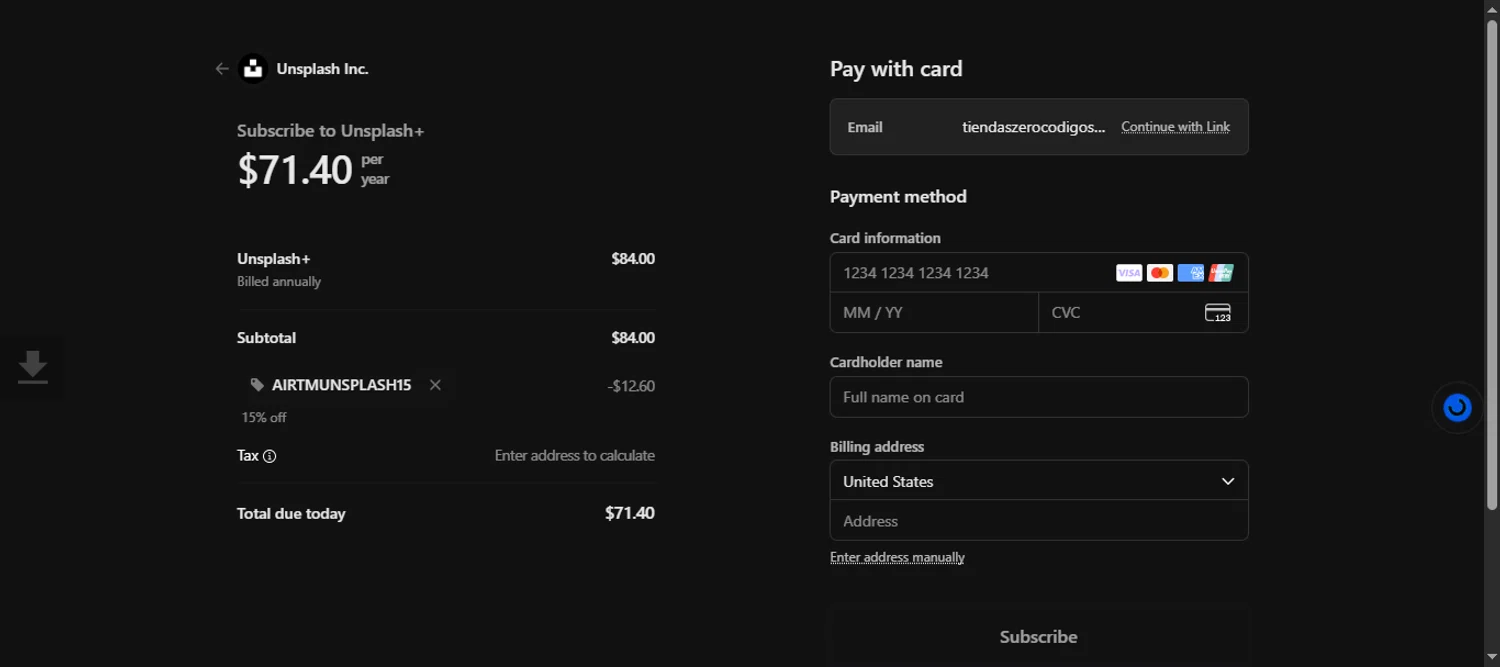Click the 15% off label

tap(264, 417)
